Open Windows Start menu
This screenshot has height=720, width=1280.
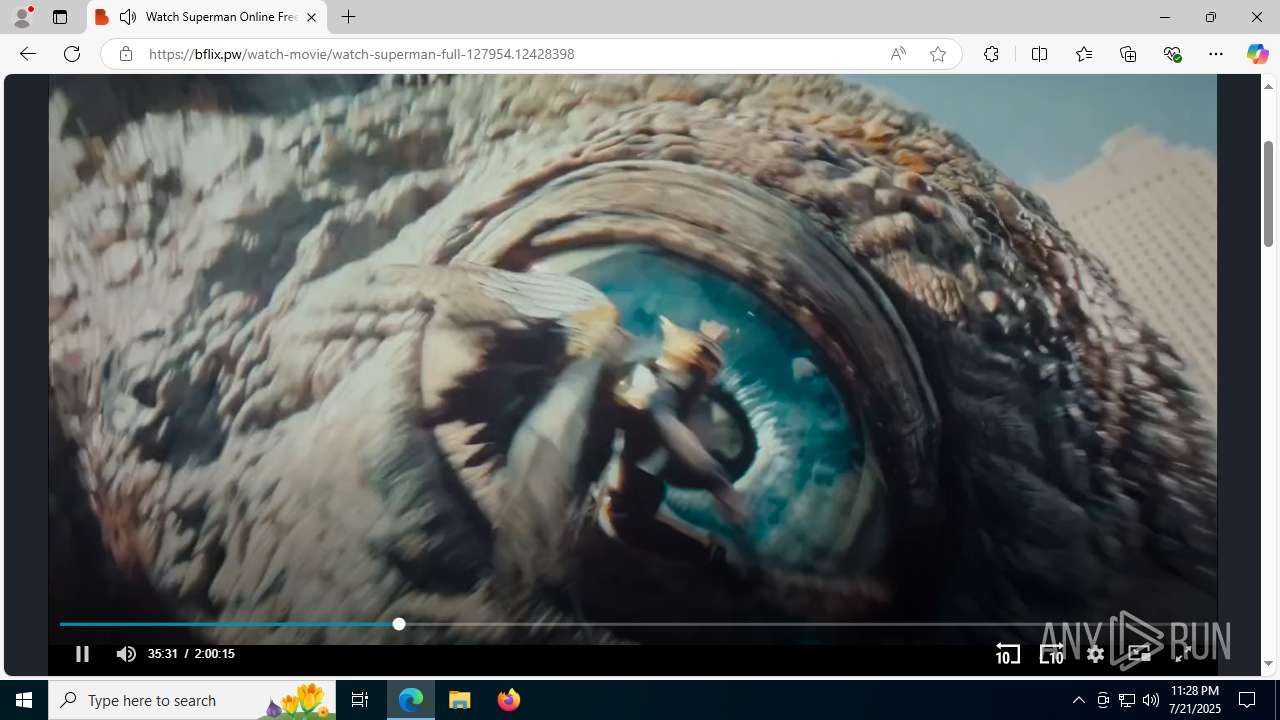pos(24,700)
